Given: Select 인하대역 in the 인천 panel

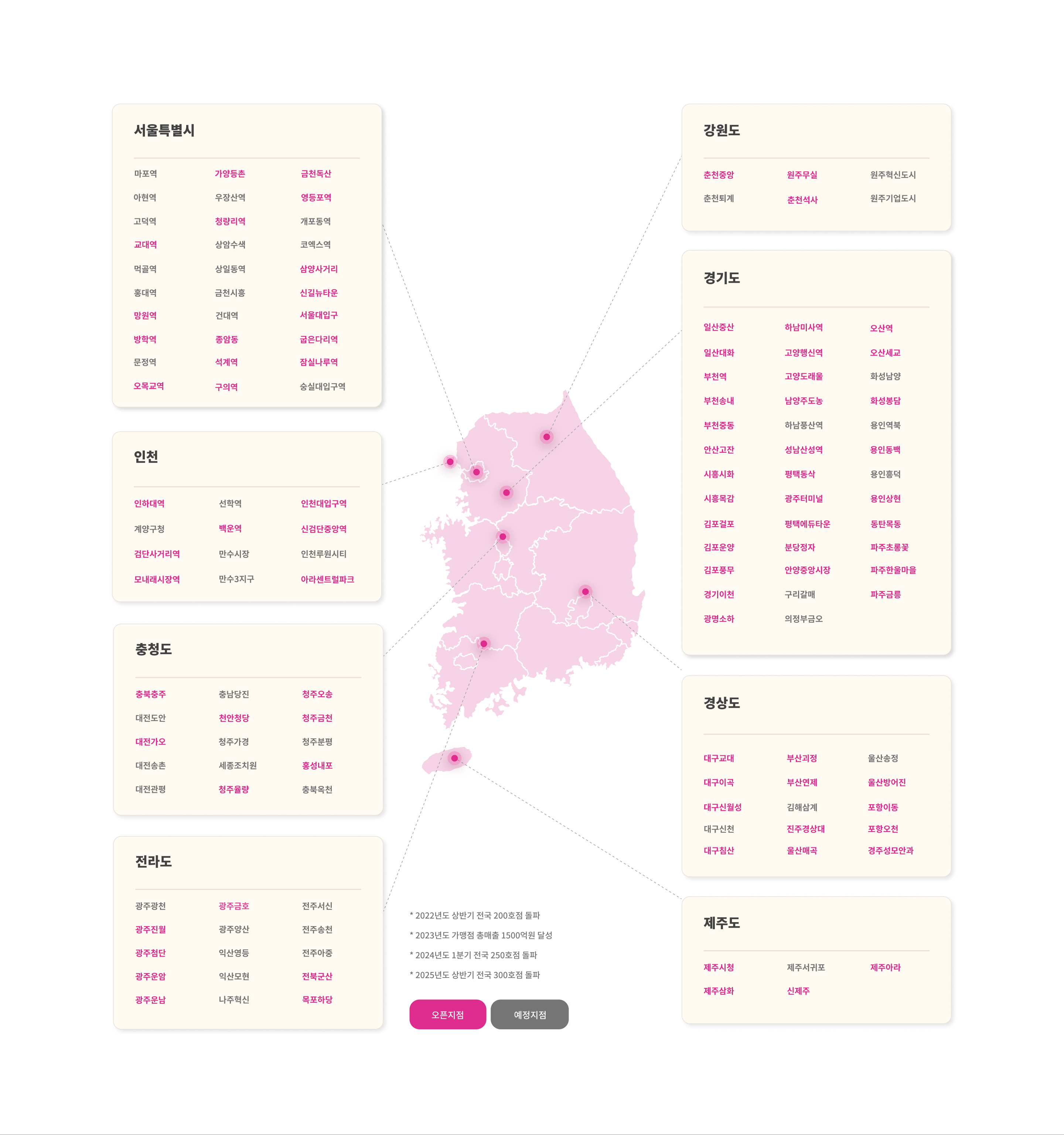Looking at the screenshot, I should pyautogui.click(x=149, y=503).
